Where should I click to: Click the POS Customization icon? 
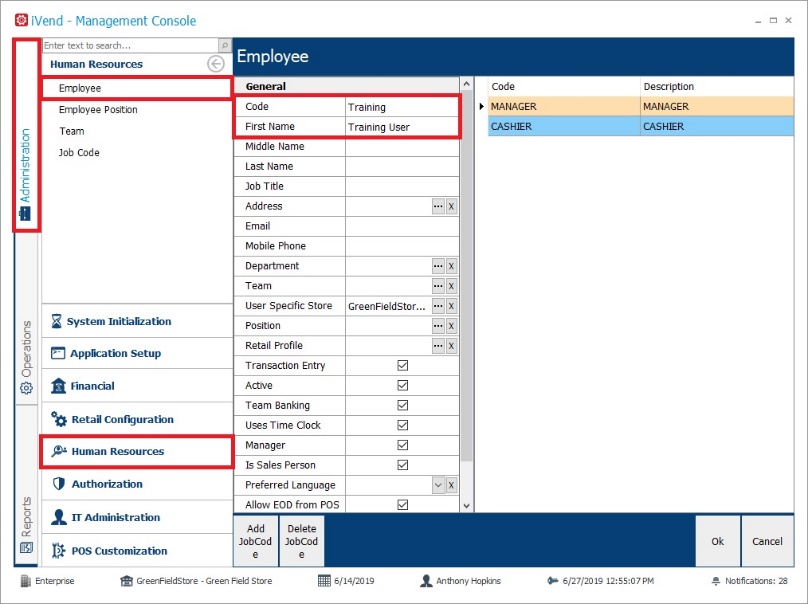(58, 550)
